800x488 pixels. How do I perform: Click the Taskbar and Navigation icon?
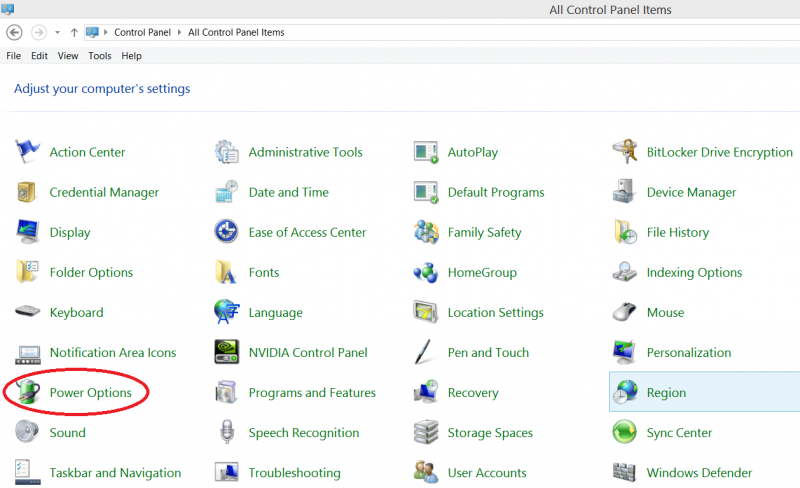tap(28, 472)
